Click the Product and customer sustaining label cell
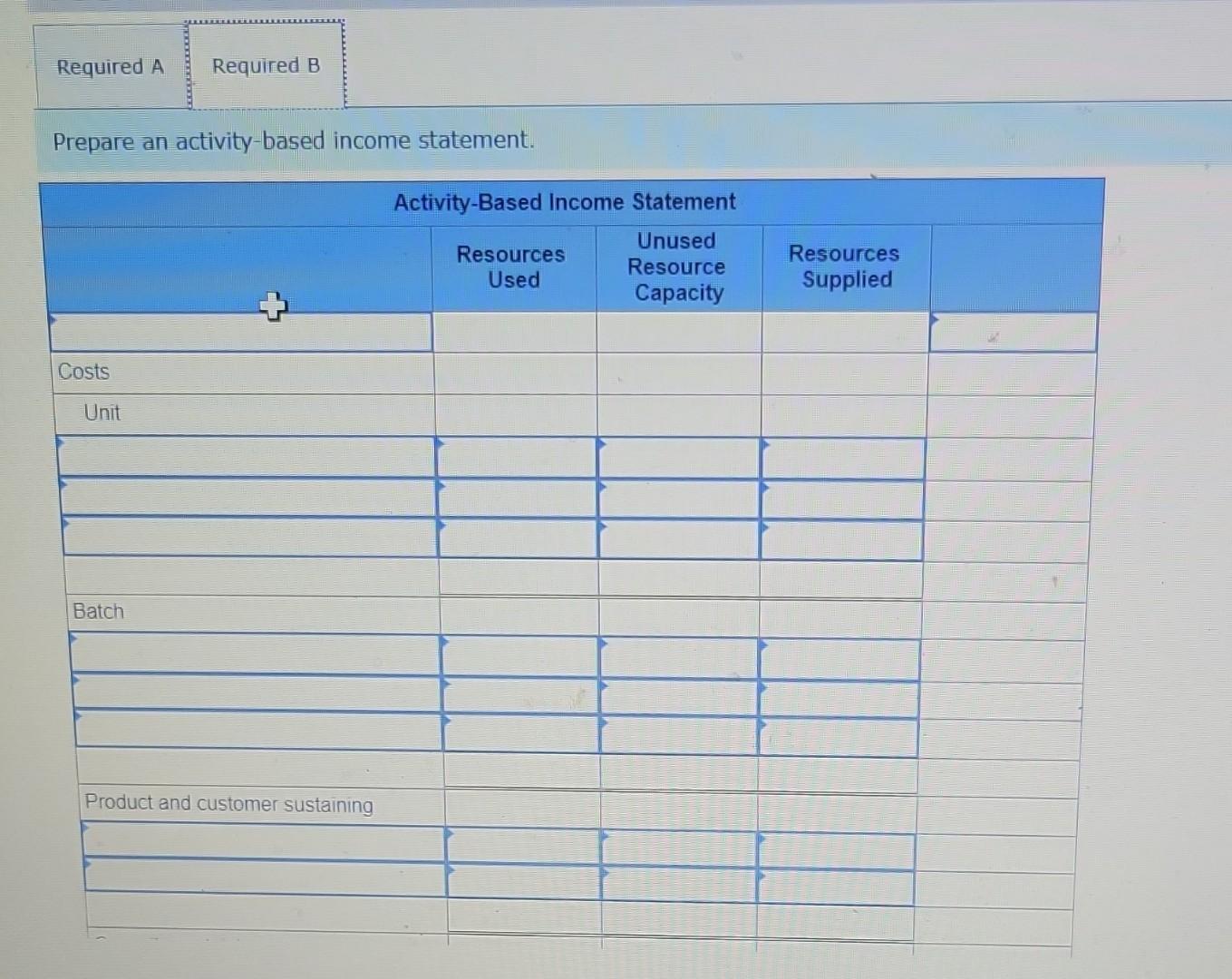The height and width of the screenshot is (979, 1232). pyautogui.click(x=227, y=804)
